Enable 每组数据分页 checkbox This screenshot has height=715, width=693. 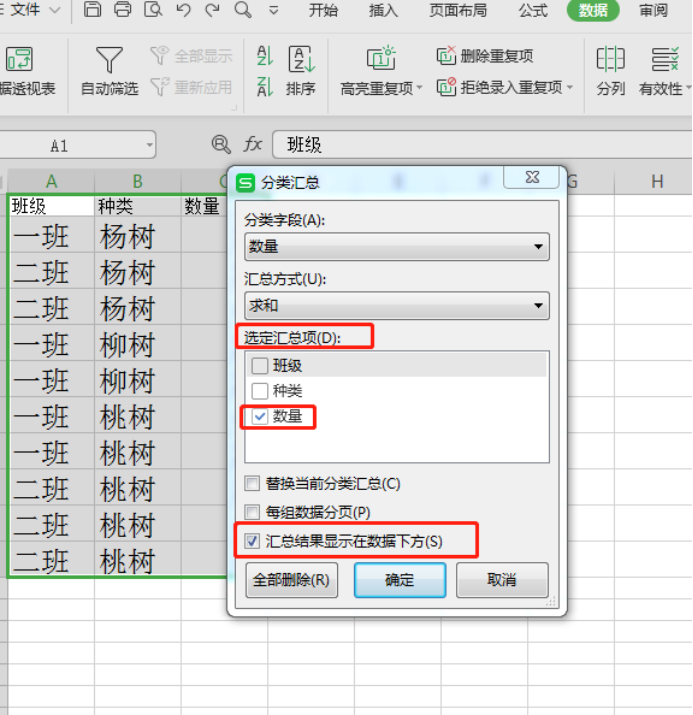[252, 512]
